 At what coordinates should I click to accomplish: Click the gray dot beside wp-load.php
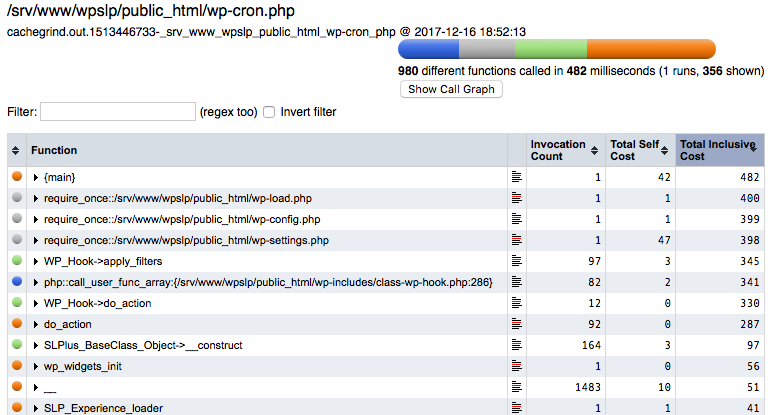(x=17, y=197)
